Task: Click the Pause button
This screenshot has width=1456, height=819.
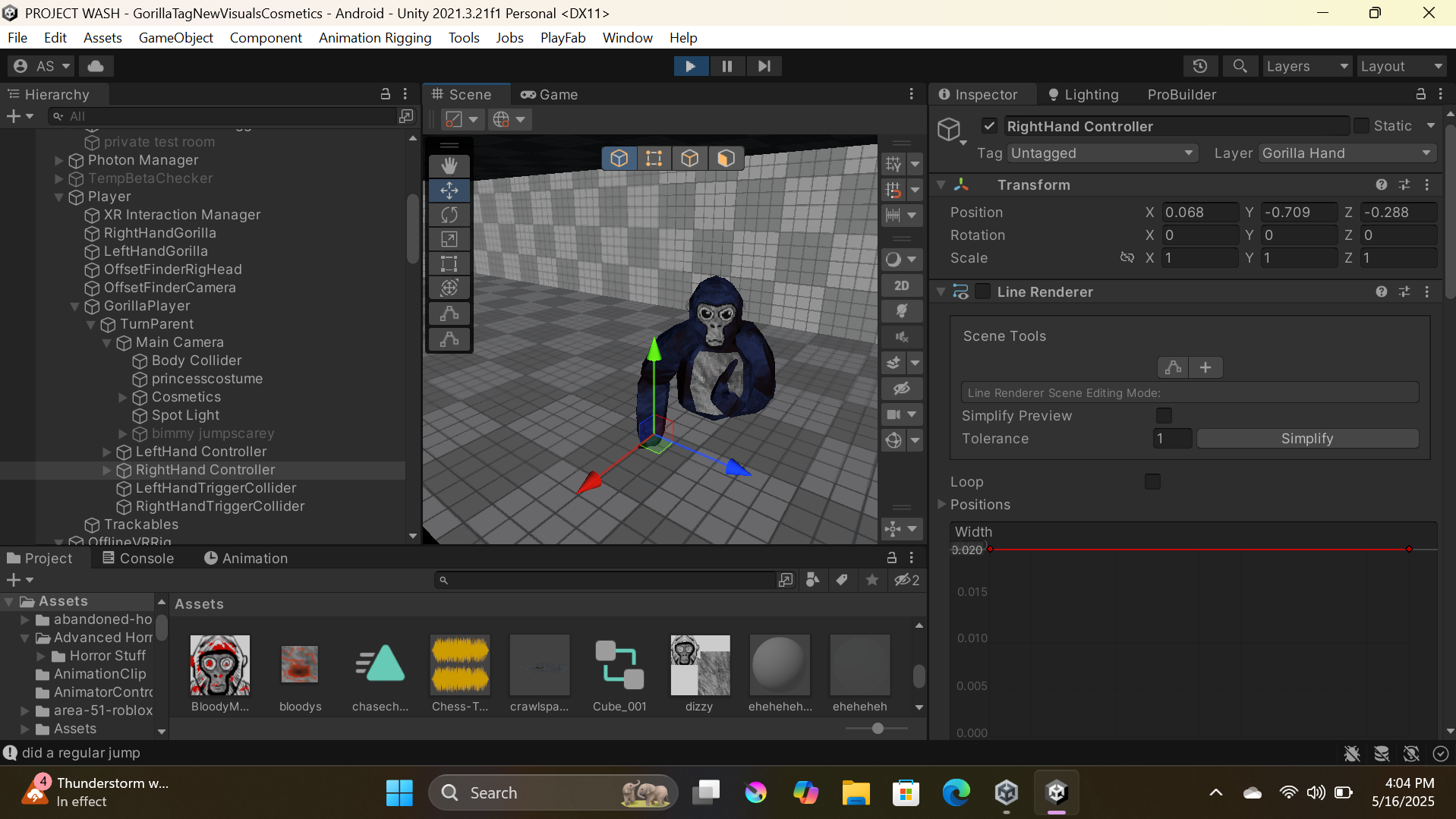Action: pos(727,66)
